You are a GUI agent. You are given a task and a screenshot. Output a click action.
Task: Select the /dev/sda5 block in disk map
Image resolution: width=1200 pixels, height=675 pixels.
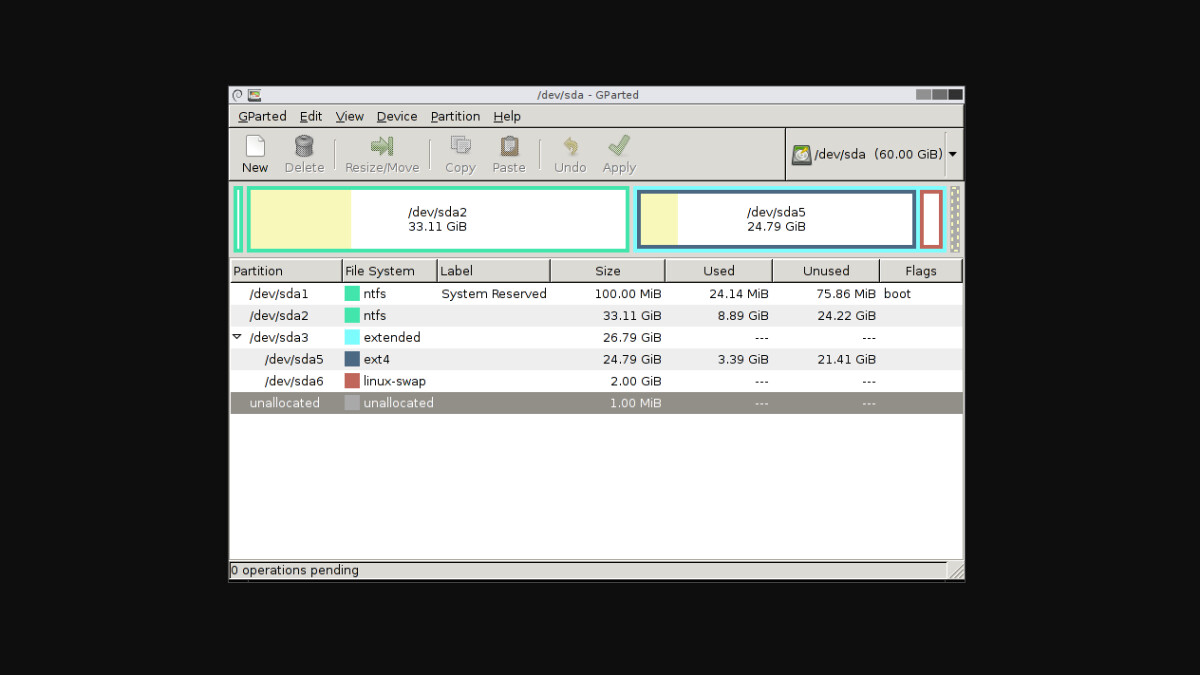pos(776,219)
